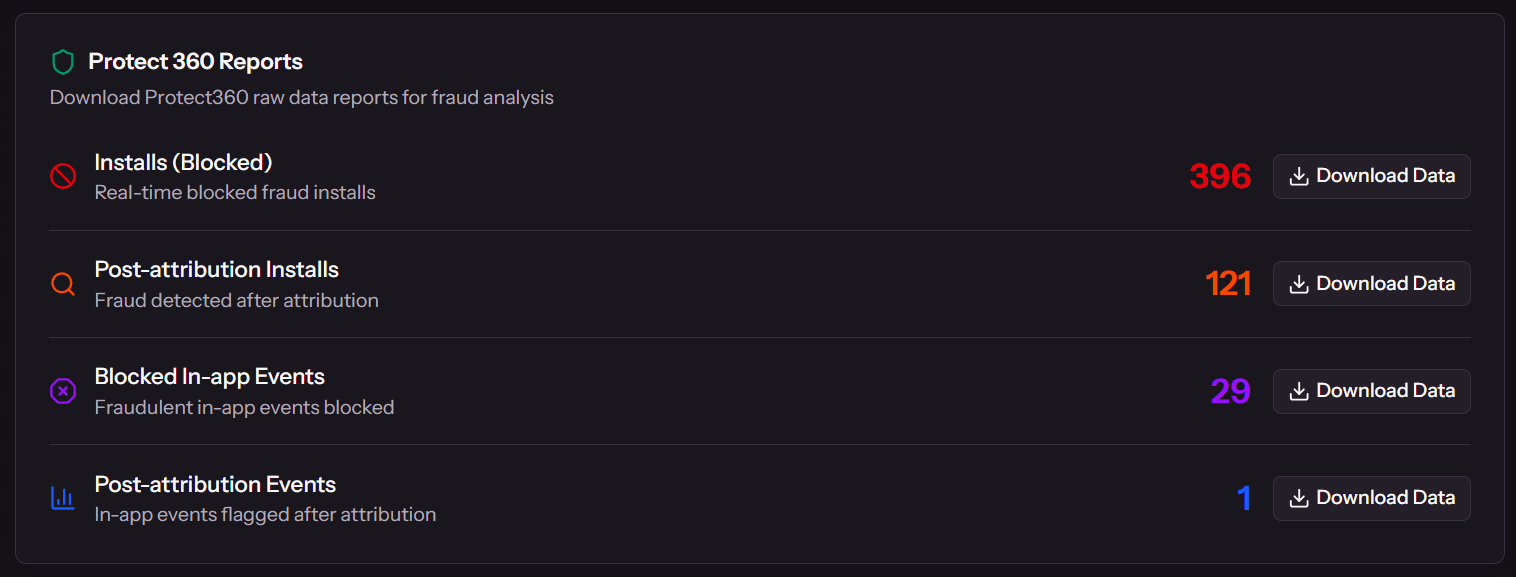Click the "Fraud detected after attribution" description

click(x=236, y=300)
